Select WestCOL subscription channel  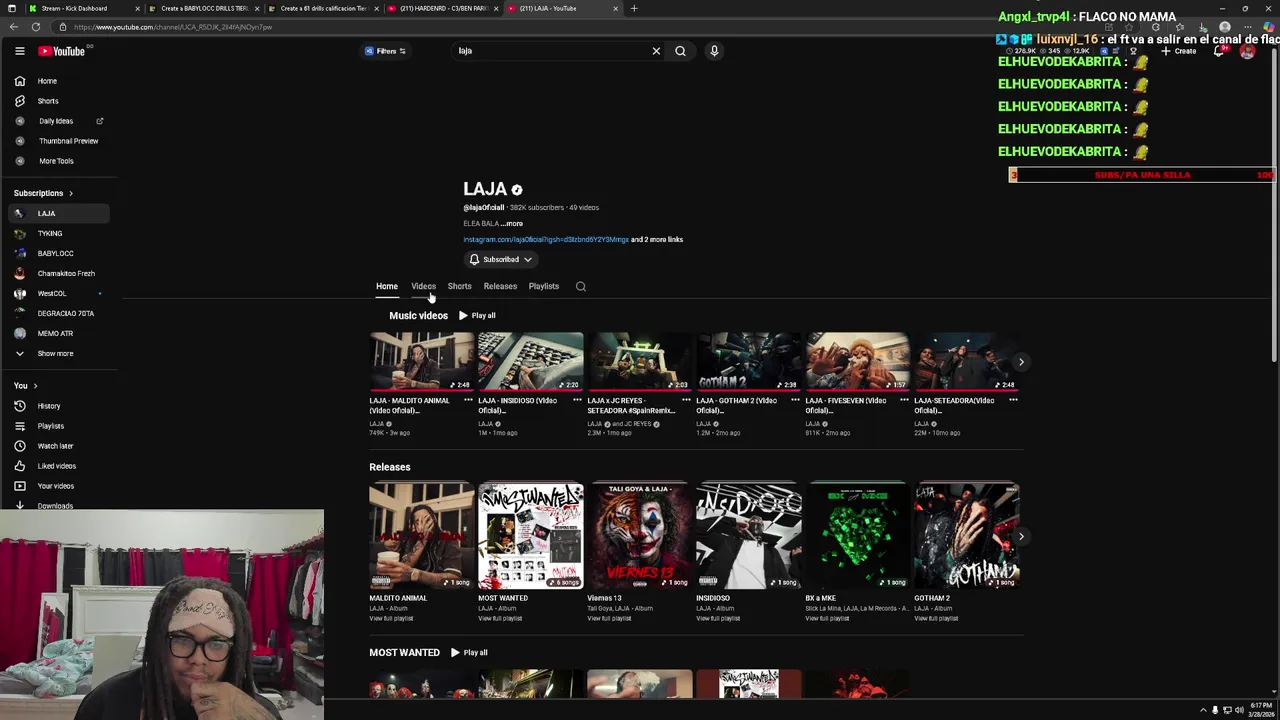58,293
